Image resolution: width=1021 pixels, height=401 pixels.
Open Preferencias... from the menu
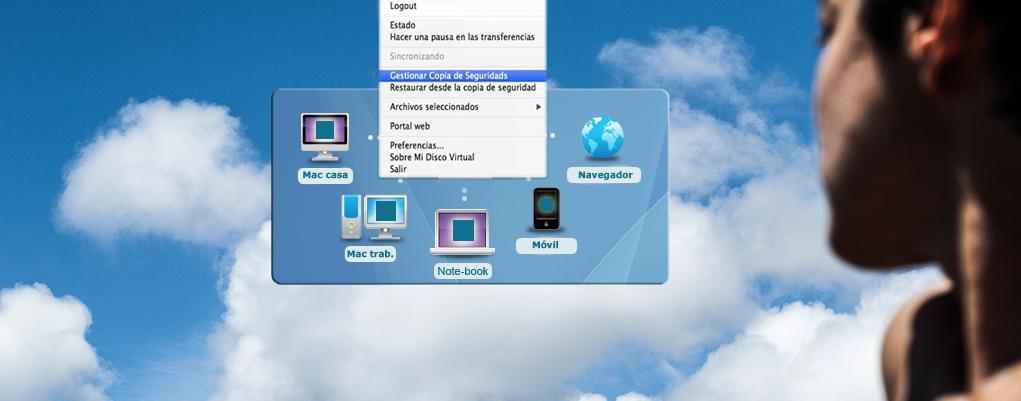point(416,145)
